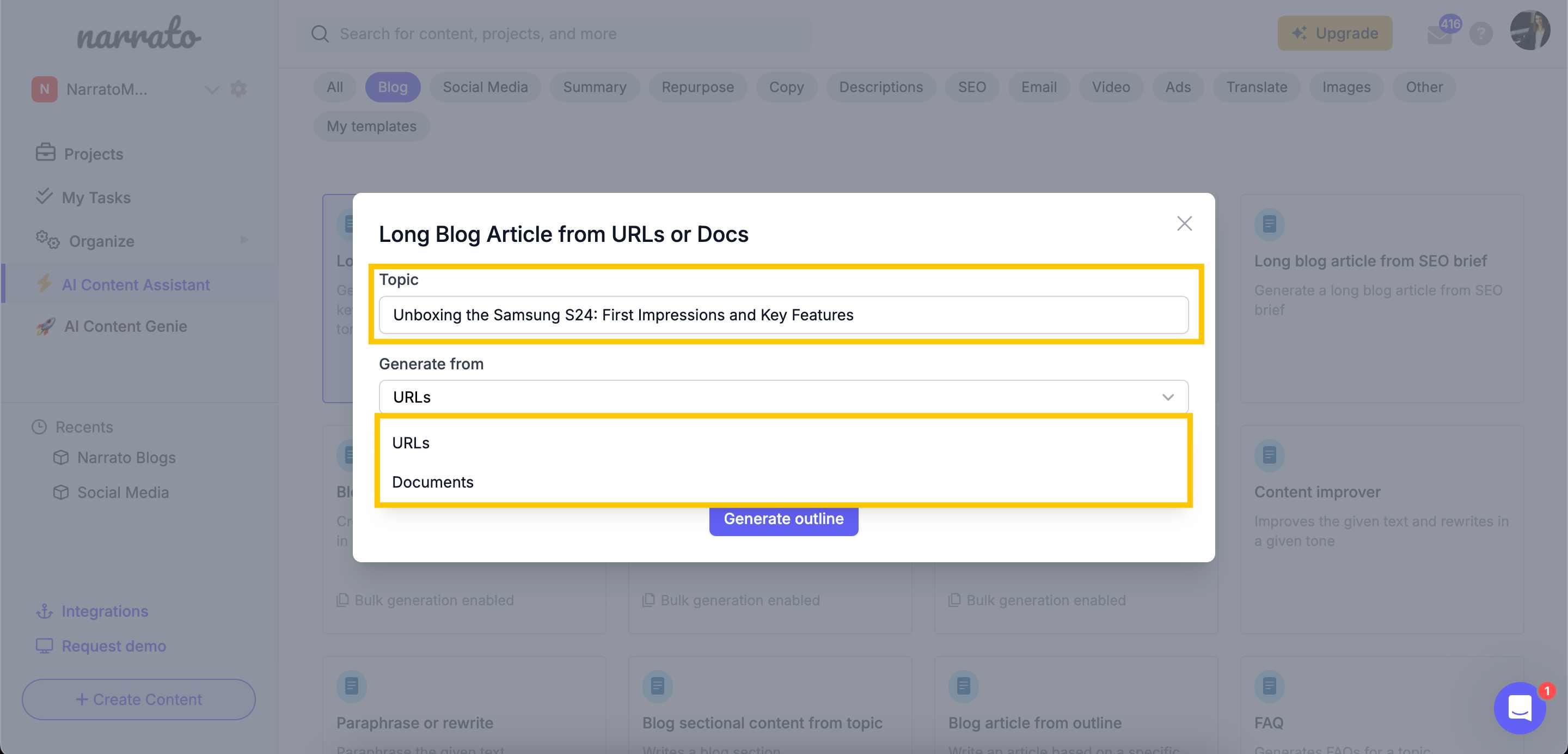Click the Social Media project box icon

pos(61,491)
